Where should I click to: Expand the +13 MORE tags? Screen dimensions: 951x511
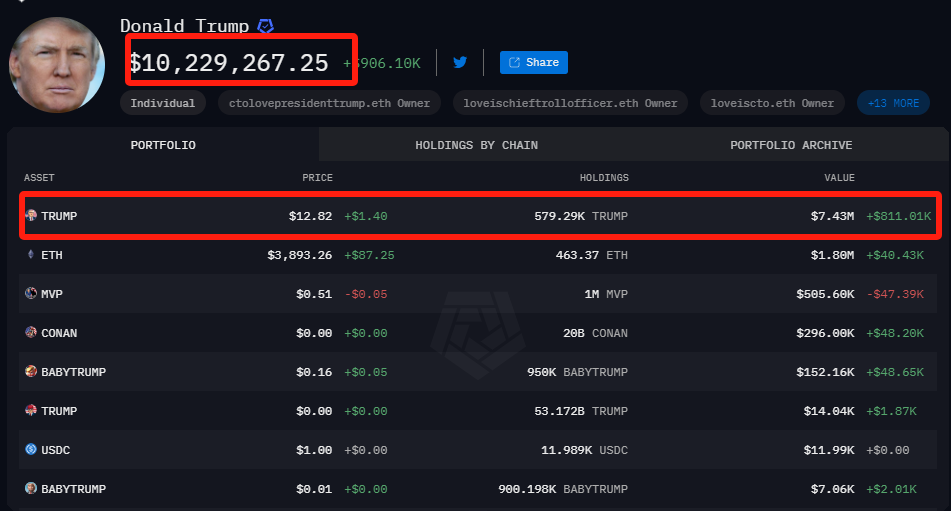[893, 103]
